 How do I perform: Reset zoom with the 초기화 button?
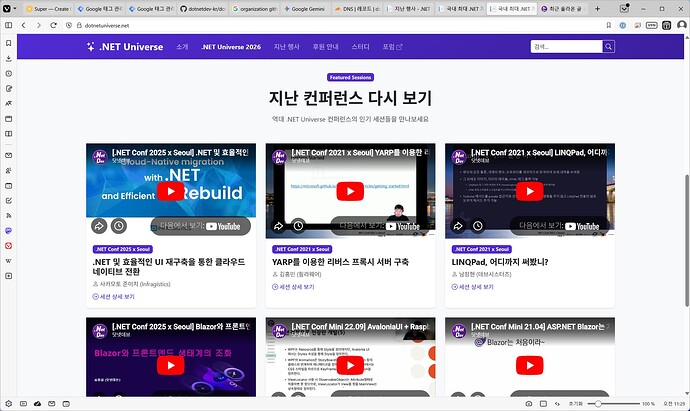(x=576, y=404)
